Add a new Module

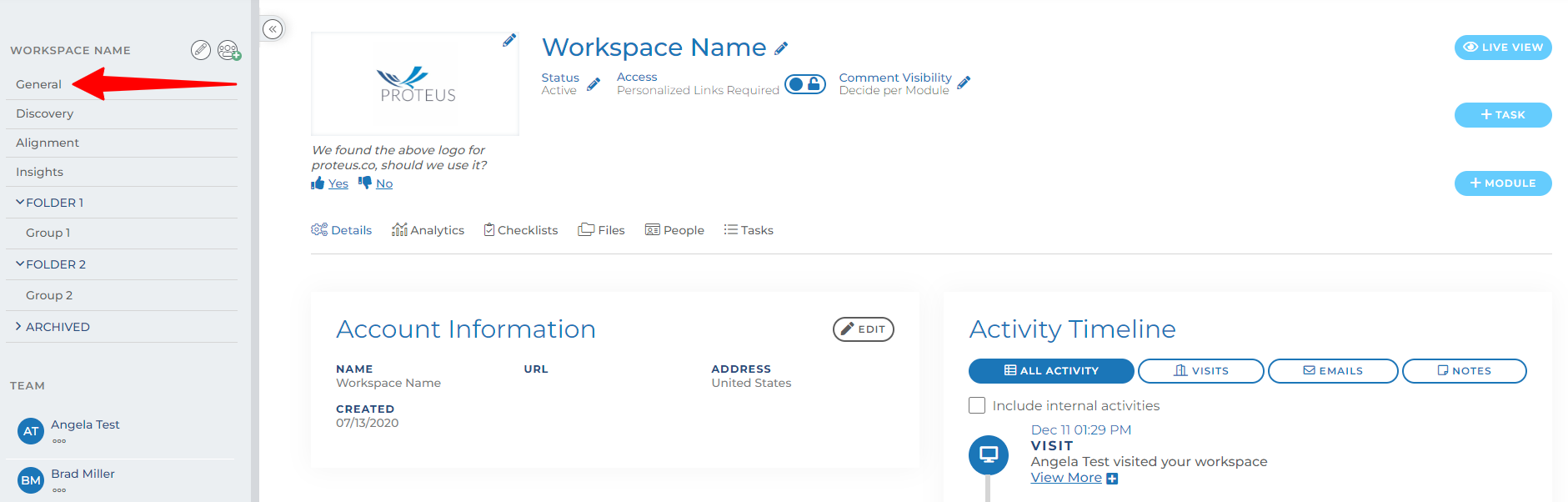pyautogui.click(x=1503, y=183)
